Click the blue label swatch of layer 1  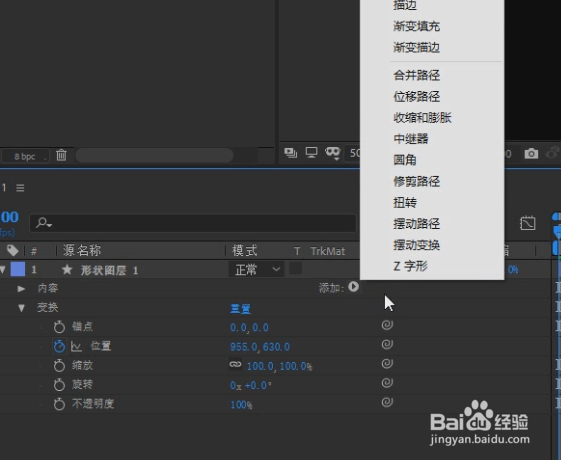pos(18,269)
